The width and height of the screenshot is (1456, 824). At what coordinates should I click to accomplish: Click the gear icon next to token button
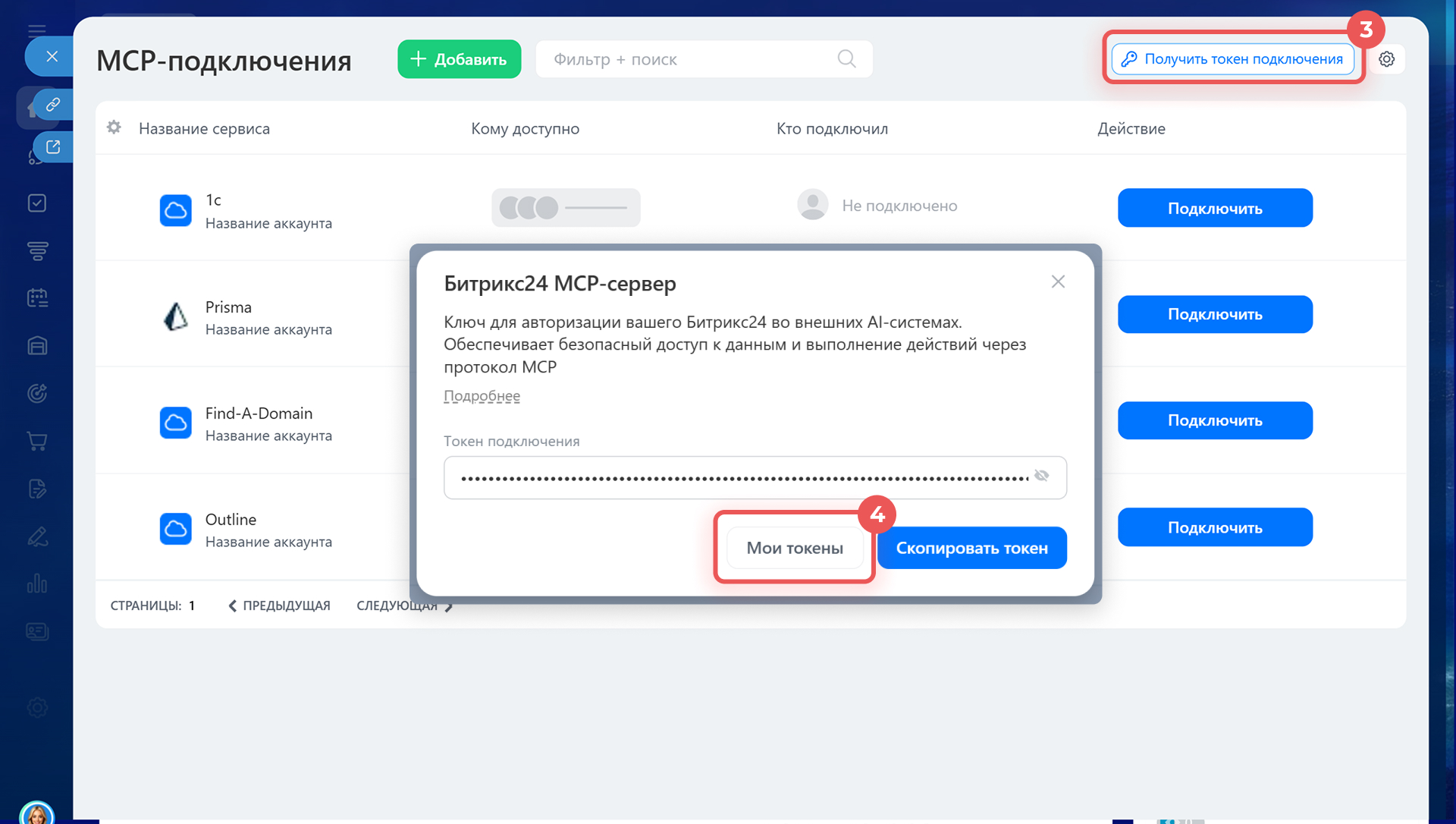[x=1386, y=59]
